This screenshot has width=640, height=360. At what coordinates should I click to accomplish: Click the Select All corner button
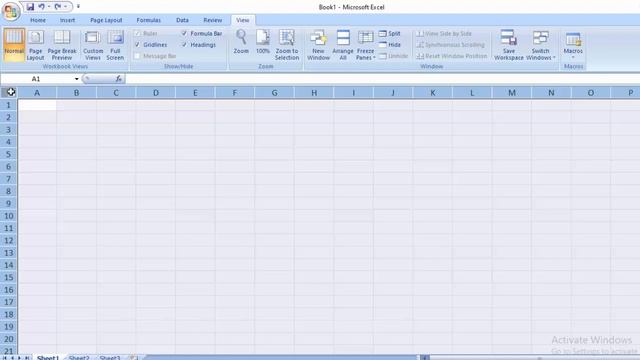pos(9,92)
